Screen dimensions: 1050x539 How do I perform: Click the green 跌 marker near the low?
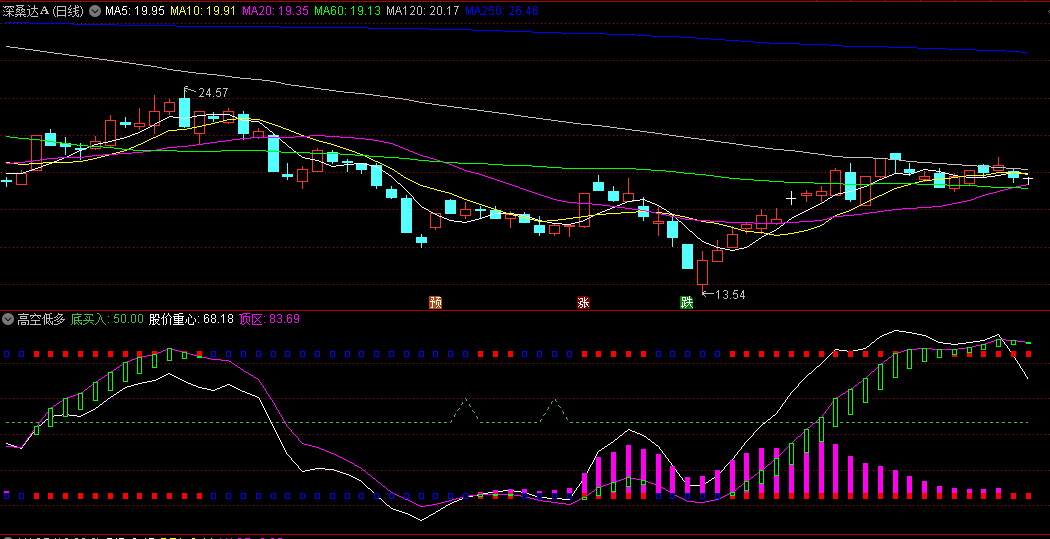point(686,302)
